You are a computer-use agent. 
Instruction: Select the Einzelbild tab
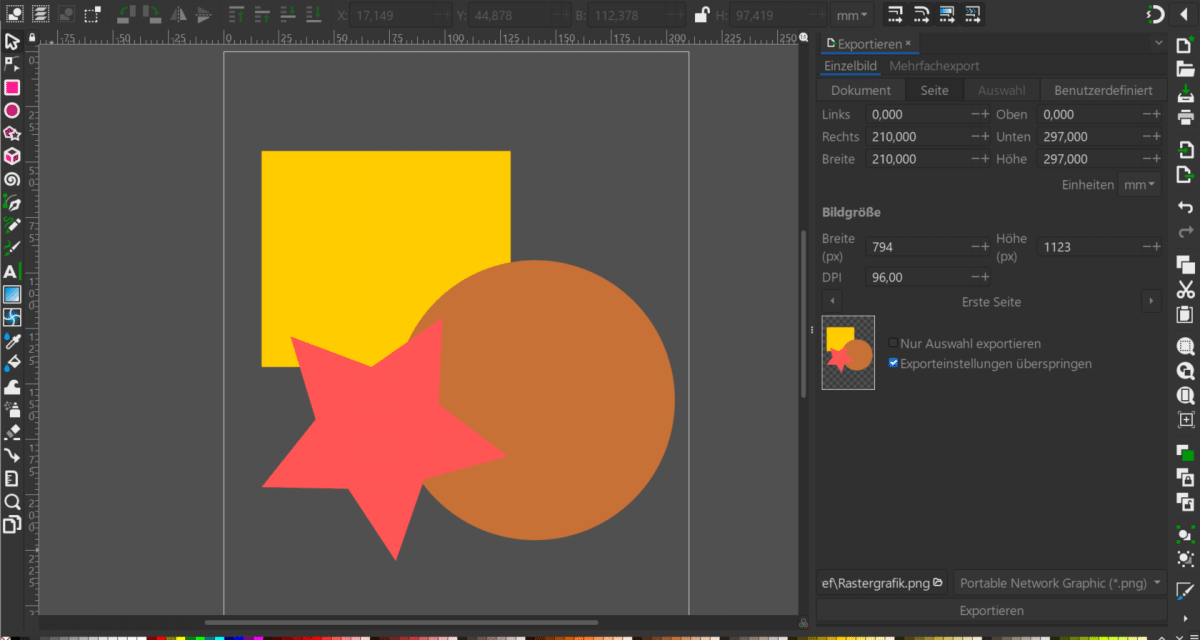850,65
